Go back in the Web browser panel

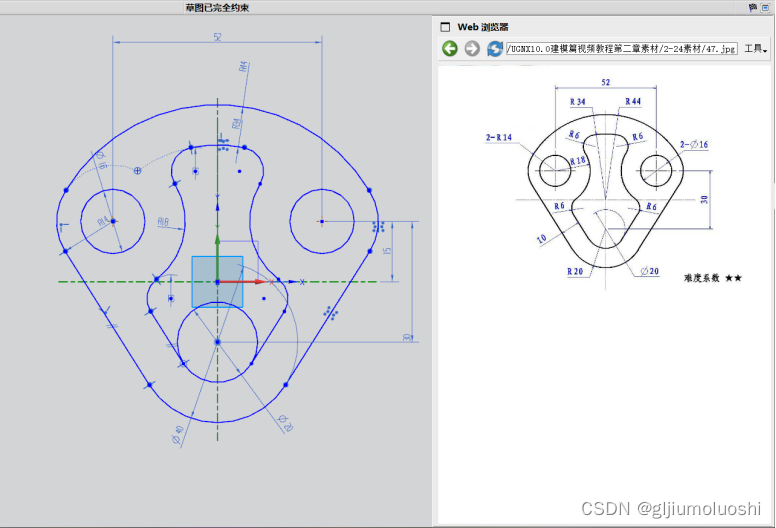click(x=450, y=48)
